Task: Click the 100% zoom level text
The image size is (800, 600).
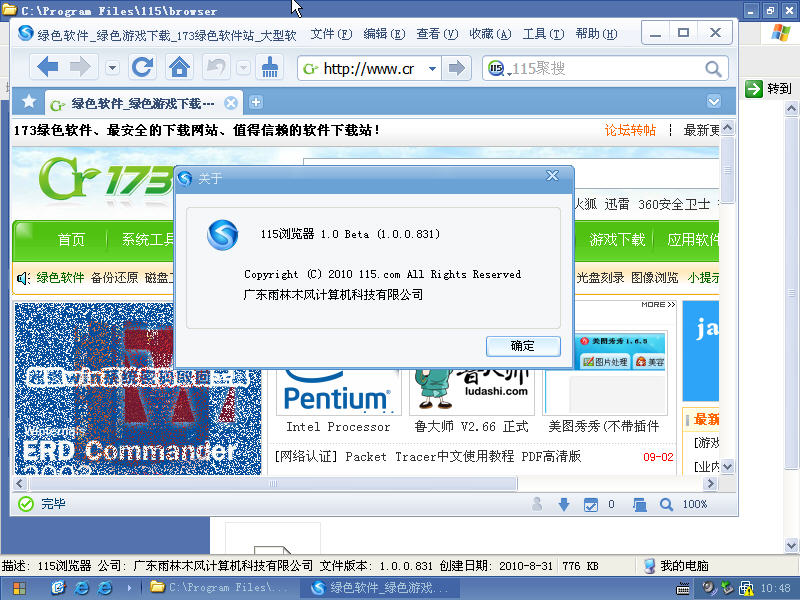Action: point(695,505)
